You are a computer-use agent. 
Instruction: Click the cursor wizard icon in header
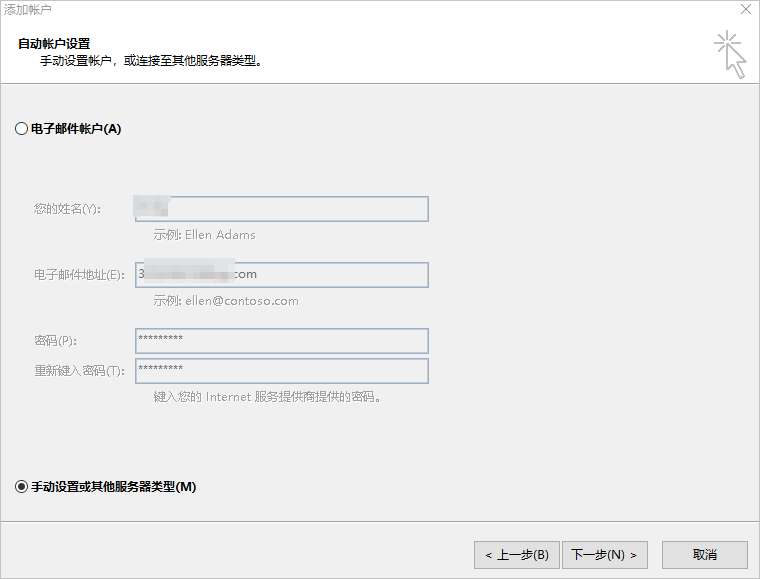pos(731,54)
